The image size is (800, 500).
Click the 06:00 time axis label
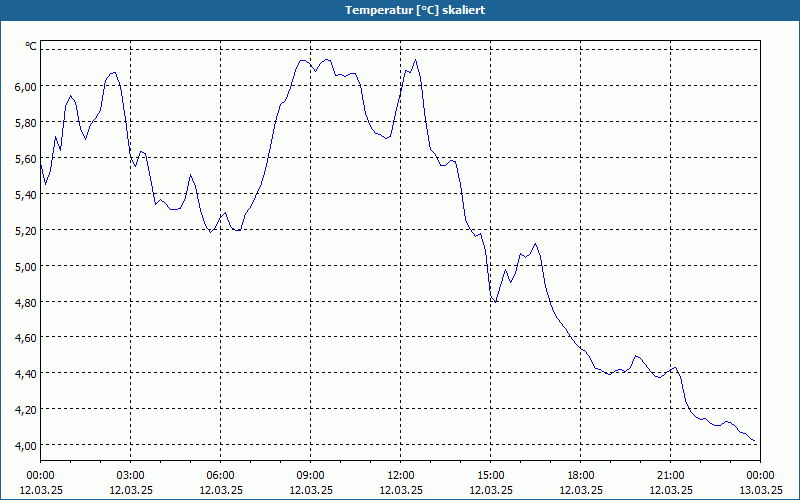click(x=220, y=476)
